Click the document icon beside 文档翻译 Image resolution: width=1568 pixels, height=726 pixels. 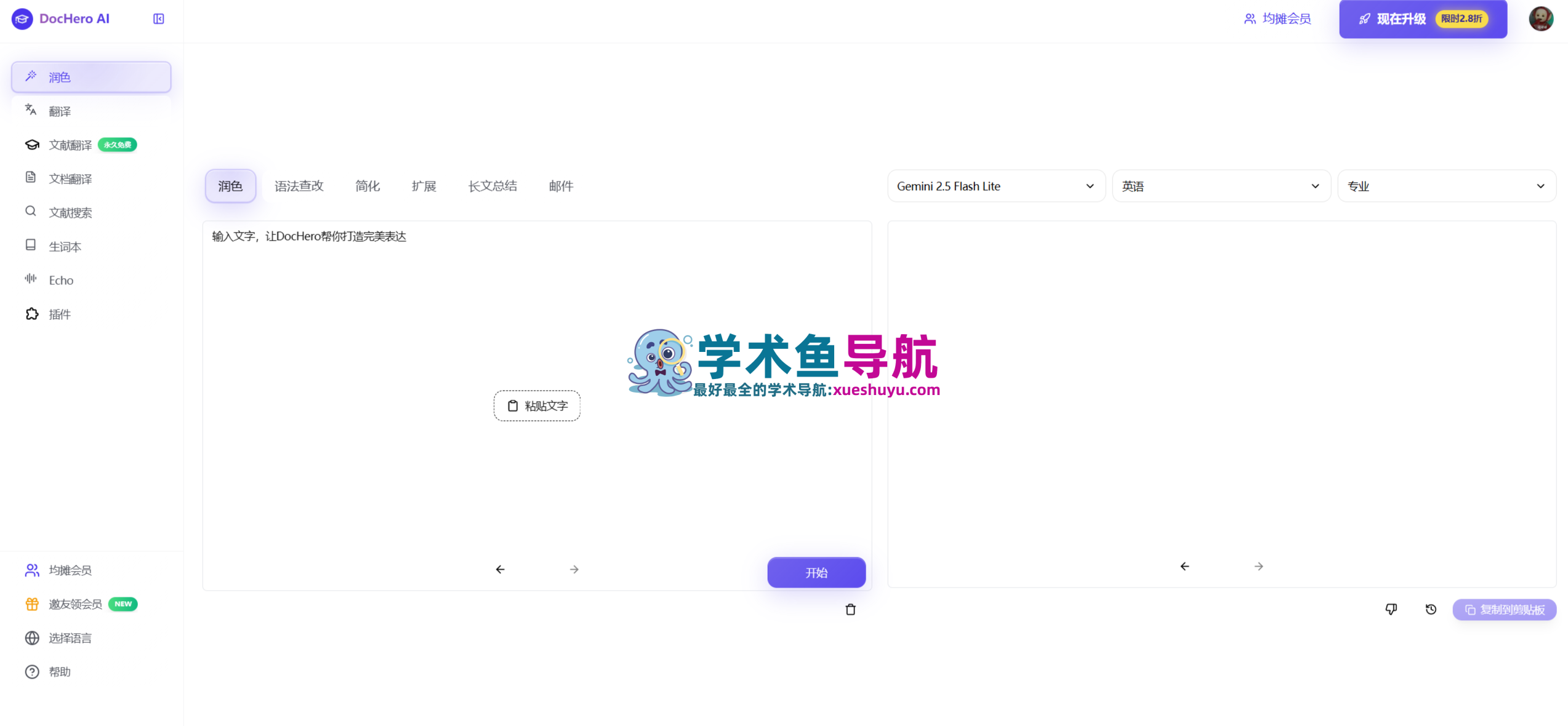31,177
